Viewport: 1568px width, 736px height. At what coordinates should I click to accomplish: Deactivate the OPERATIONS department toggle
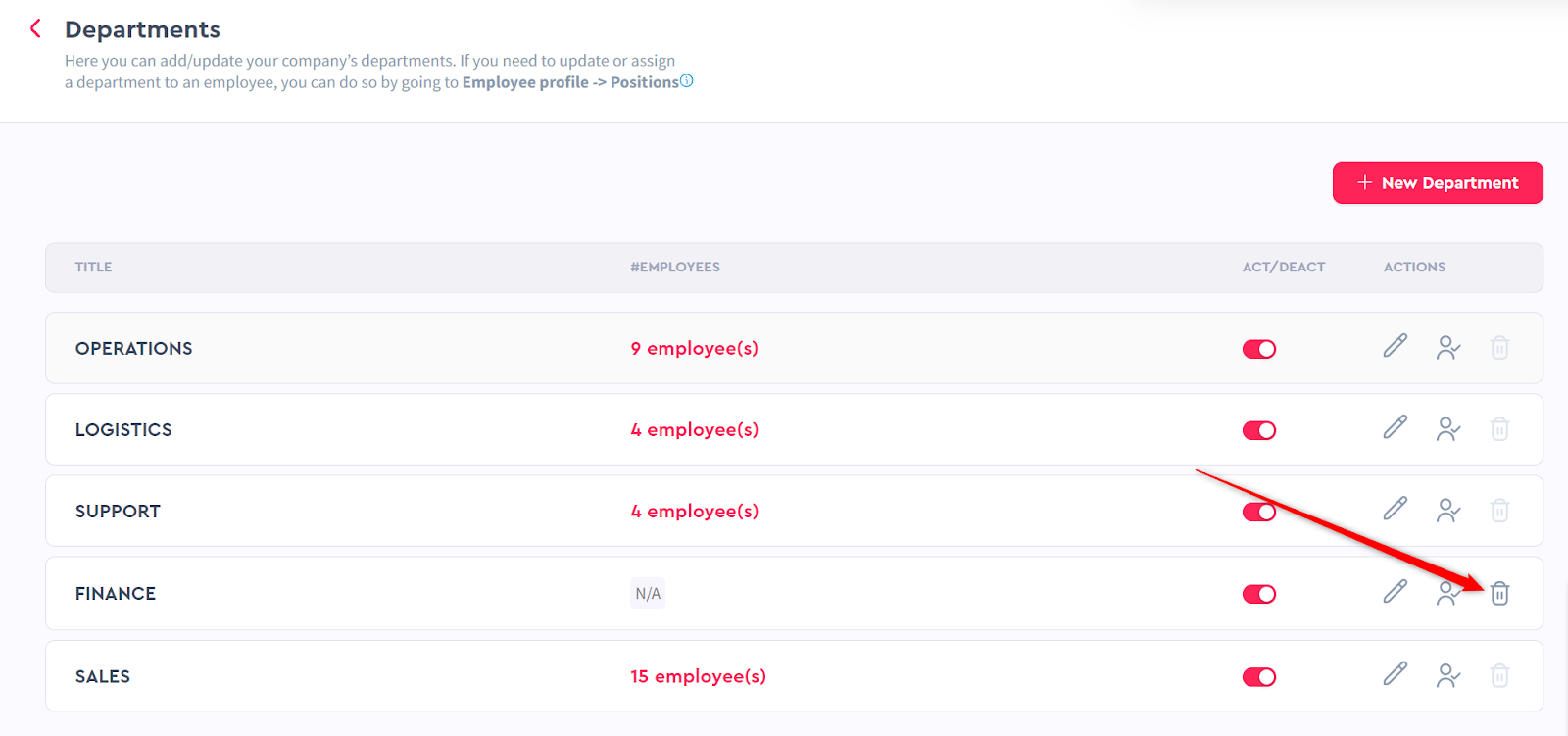point(1259,349)
